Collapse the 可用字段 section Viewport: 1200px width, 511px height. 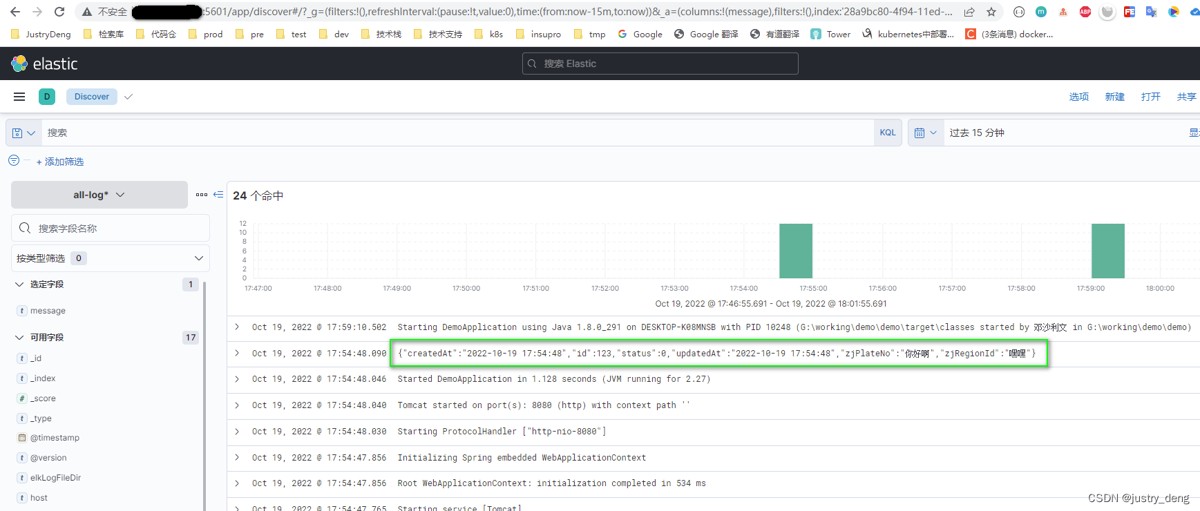[x=19, y=338]
